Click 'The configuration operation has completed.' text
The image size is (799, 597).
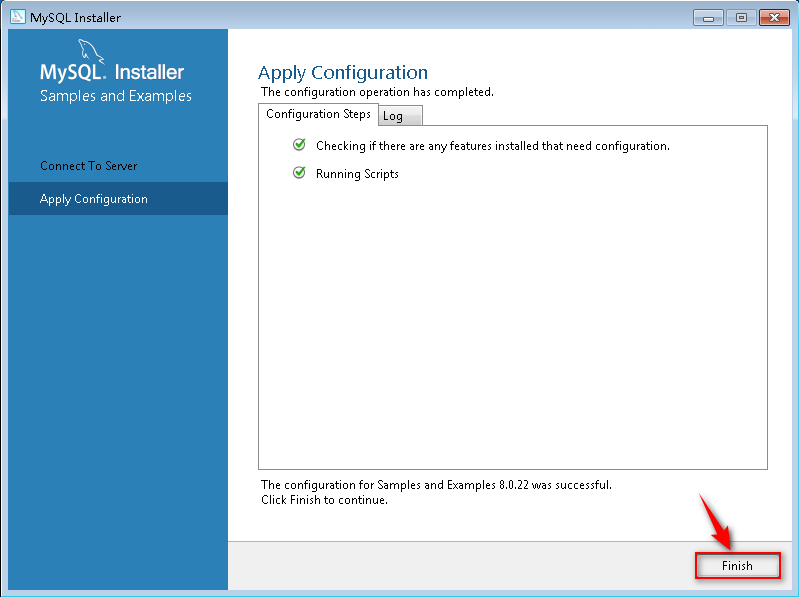pyautogui.click(x=377, y=92)
